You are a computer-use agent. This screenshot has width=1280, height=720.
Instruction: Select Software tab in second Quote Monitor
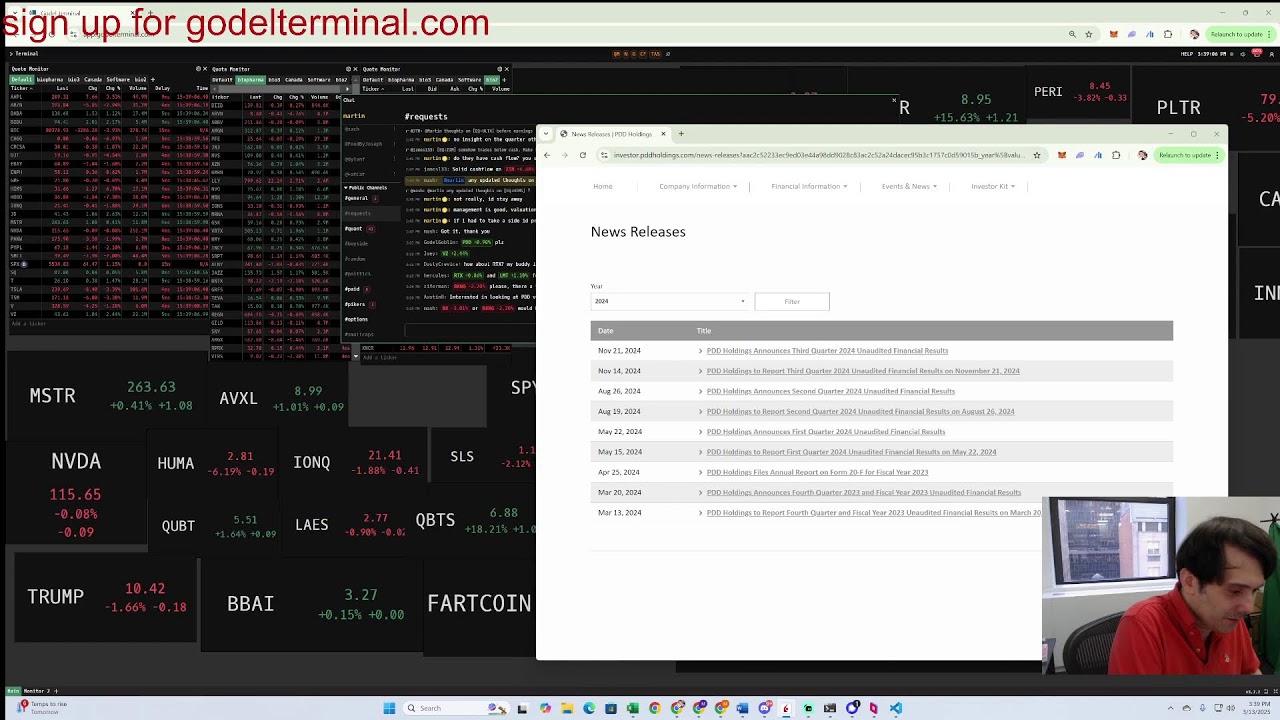click(x=320, y=79)
